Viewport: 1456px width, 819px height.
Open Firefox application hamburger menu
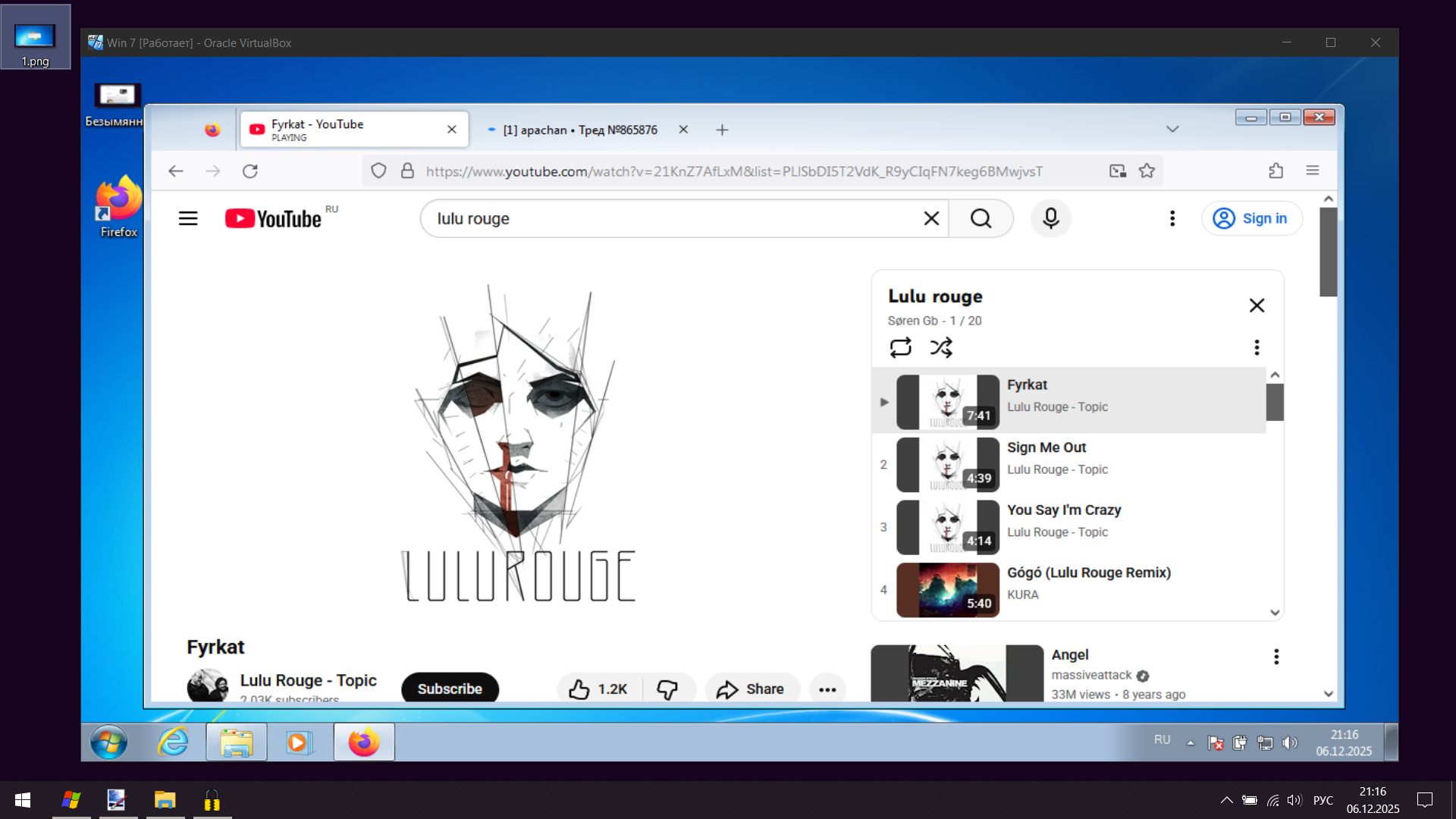(x=1313, y=171)
